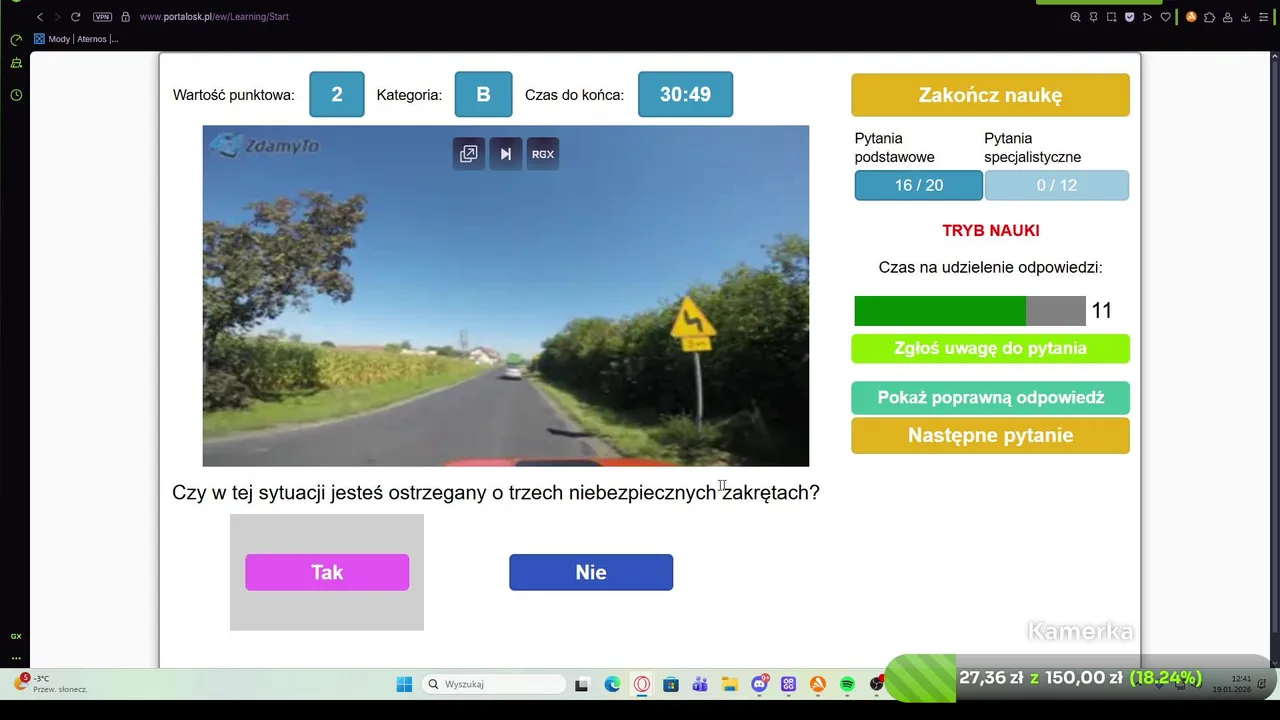Image resolution: width=1280 pixels, height=720 pixels.
Task: Open the Mody | Aternos bookmark
Action: [76, 39]
